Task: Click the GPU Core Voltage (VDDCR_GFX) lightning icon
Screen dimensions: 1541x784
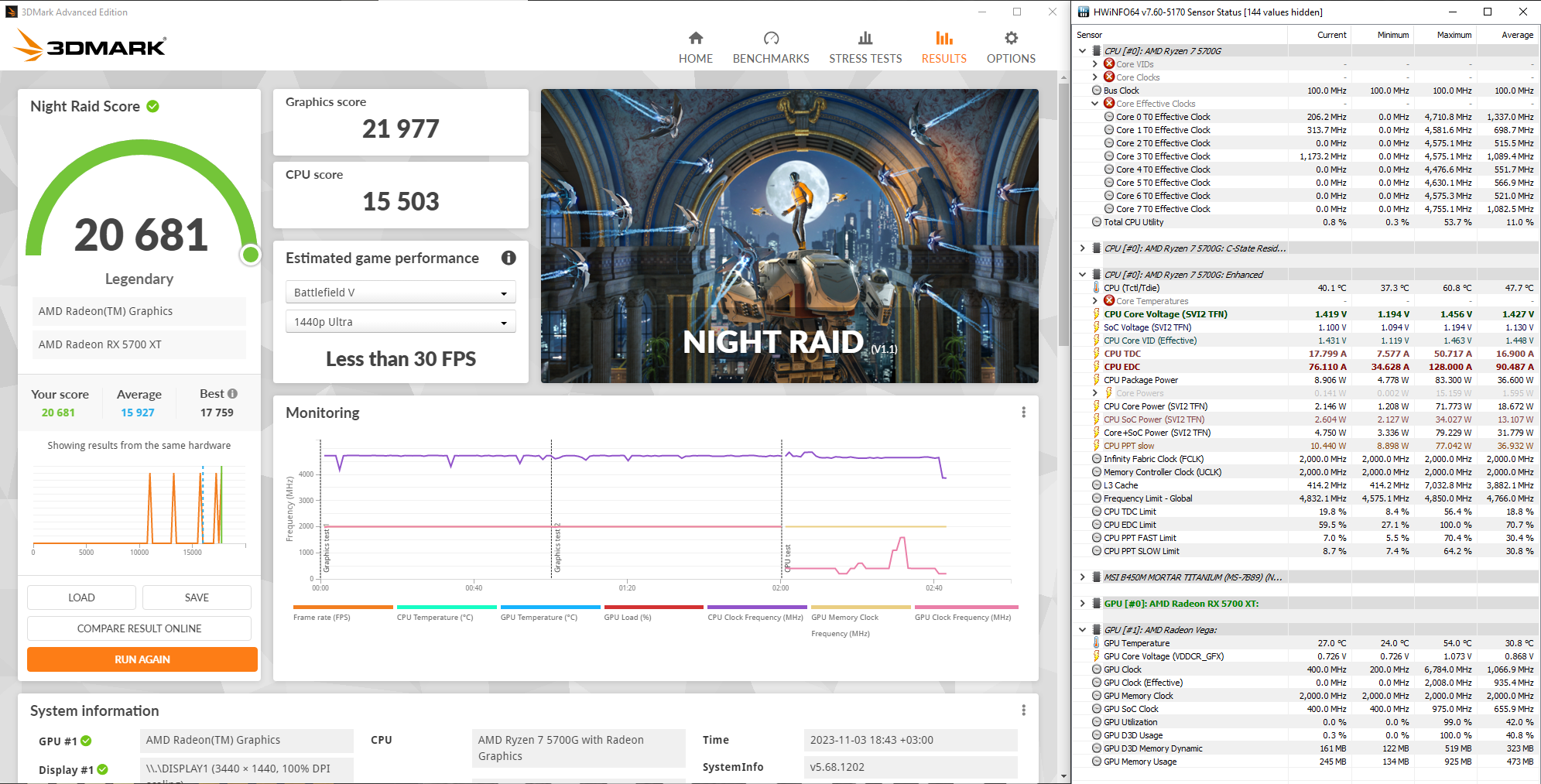Action: (x=1097, y=656)
